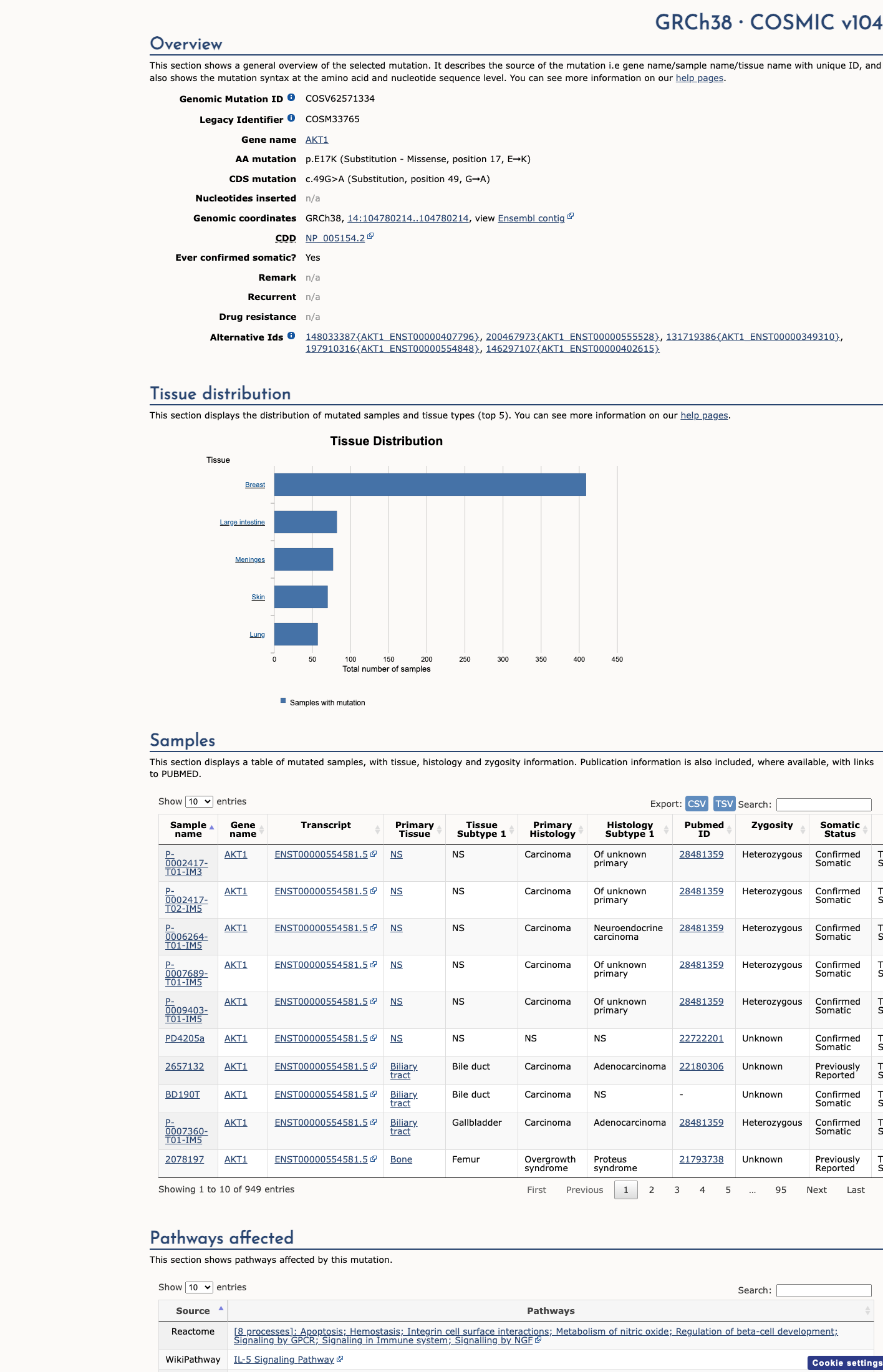
Task: Focus the Pathways table search field
Action: 824,1290
